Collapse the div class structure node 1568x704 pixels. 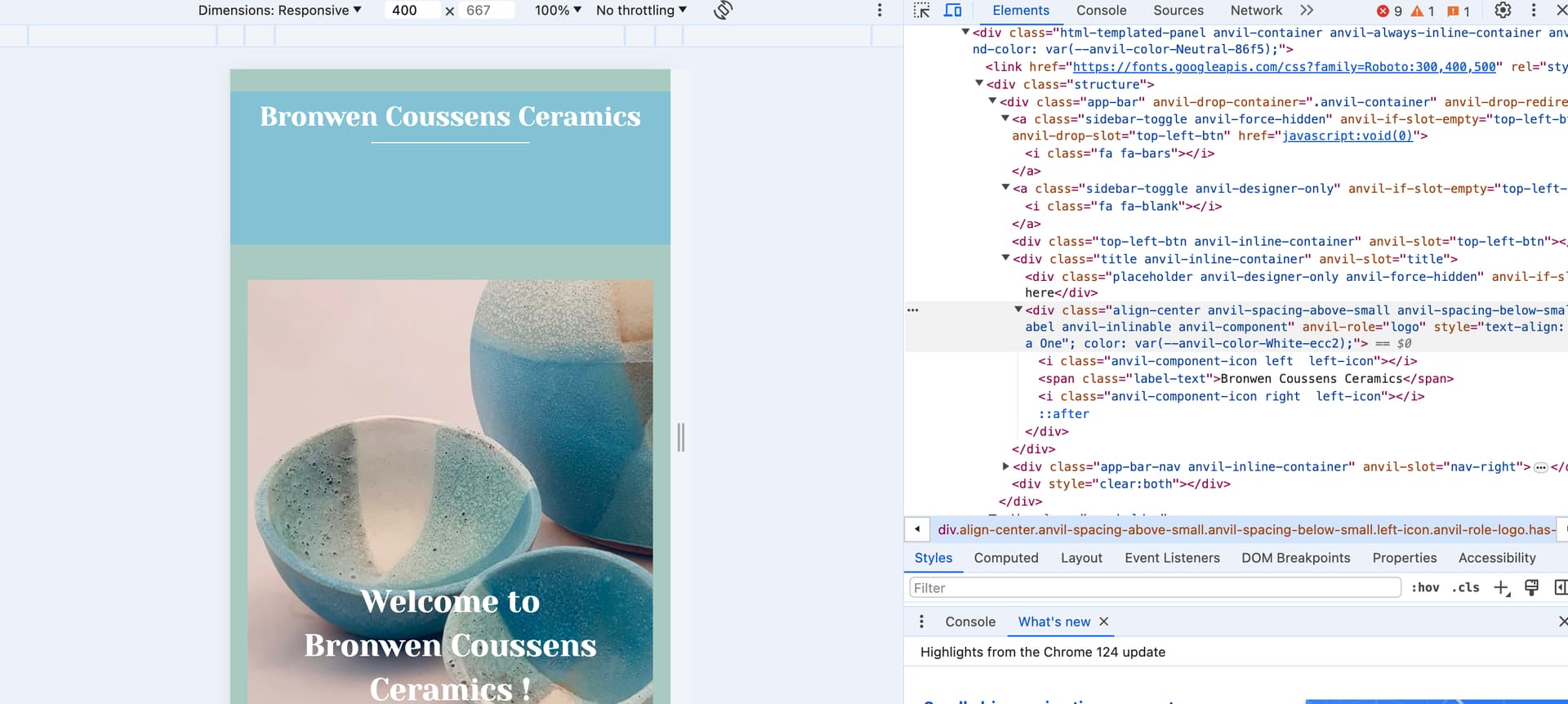(x=979, y=83)
